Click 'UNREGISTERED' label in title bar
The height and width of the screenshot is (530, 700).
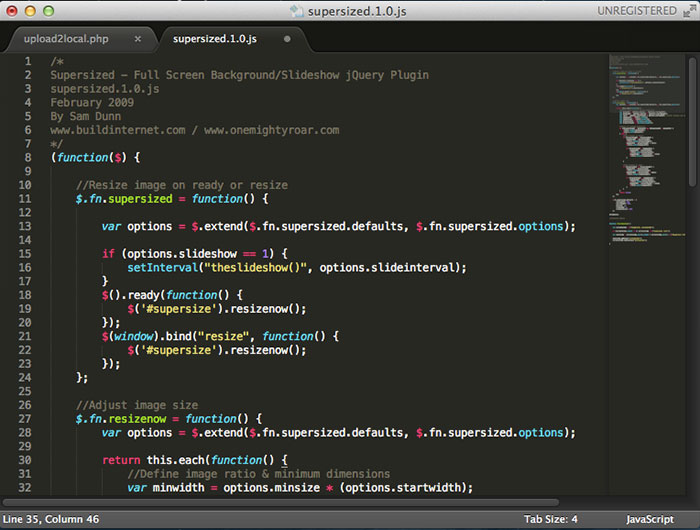(x=637, y=11)
